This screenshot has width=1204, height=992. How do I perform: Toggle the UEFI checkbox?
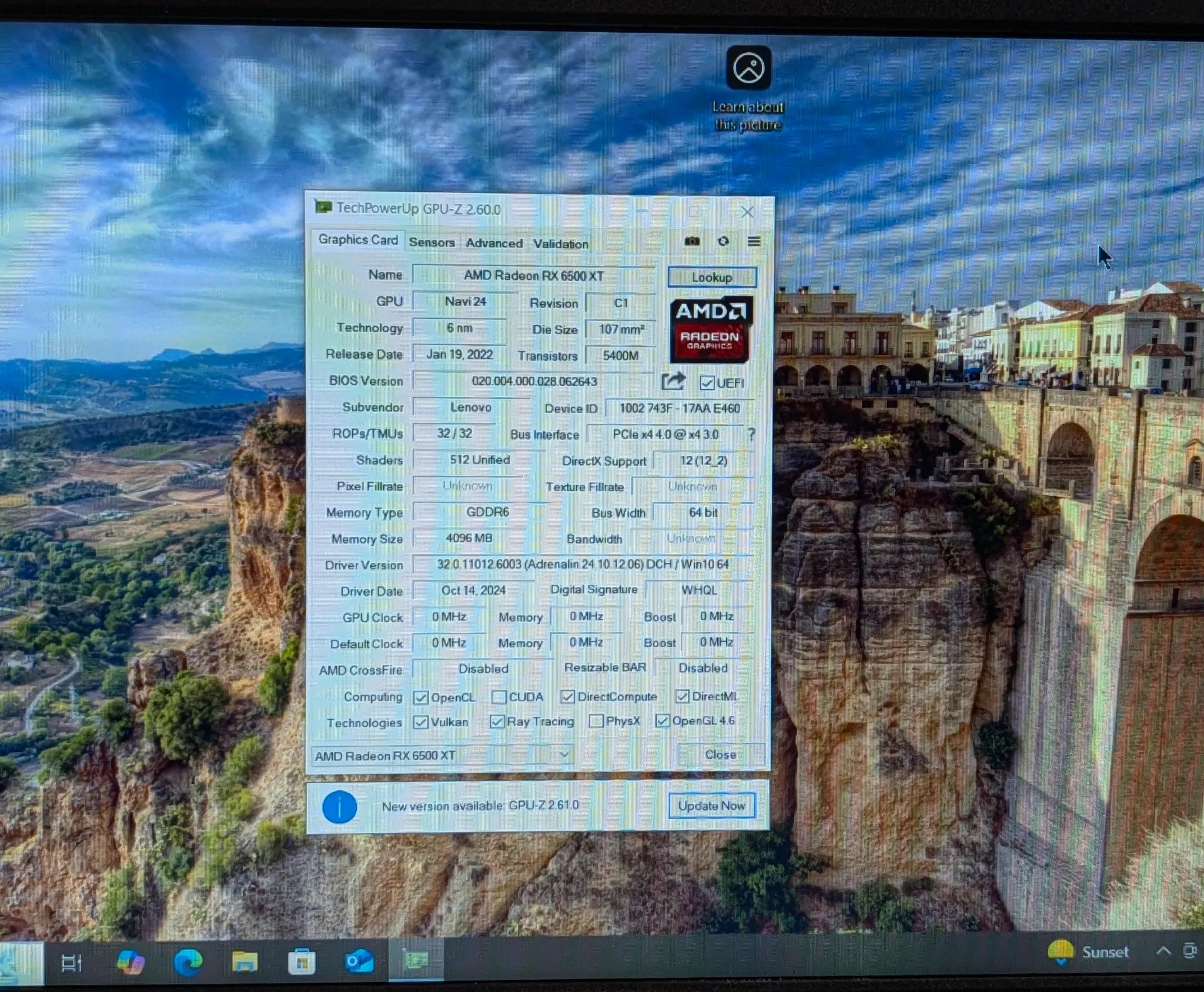click(x=707, y=383)
